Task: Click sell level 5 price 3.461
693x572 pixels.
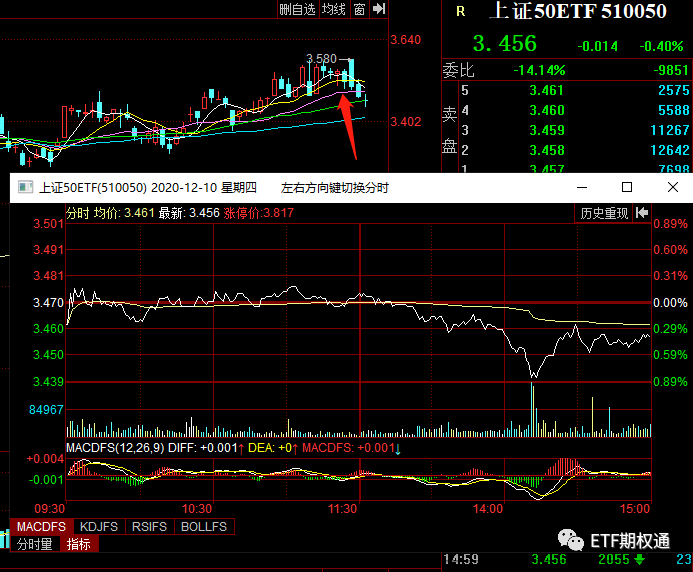Action: click(547, 90)
